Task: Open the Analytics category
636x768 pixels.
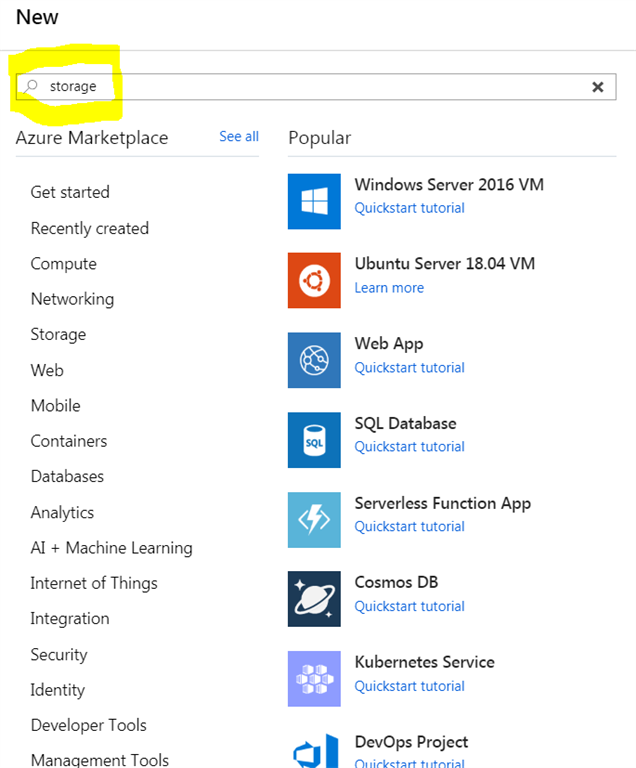Action: tap(62, 512)
